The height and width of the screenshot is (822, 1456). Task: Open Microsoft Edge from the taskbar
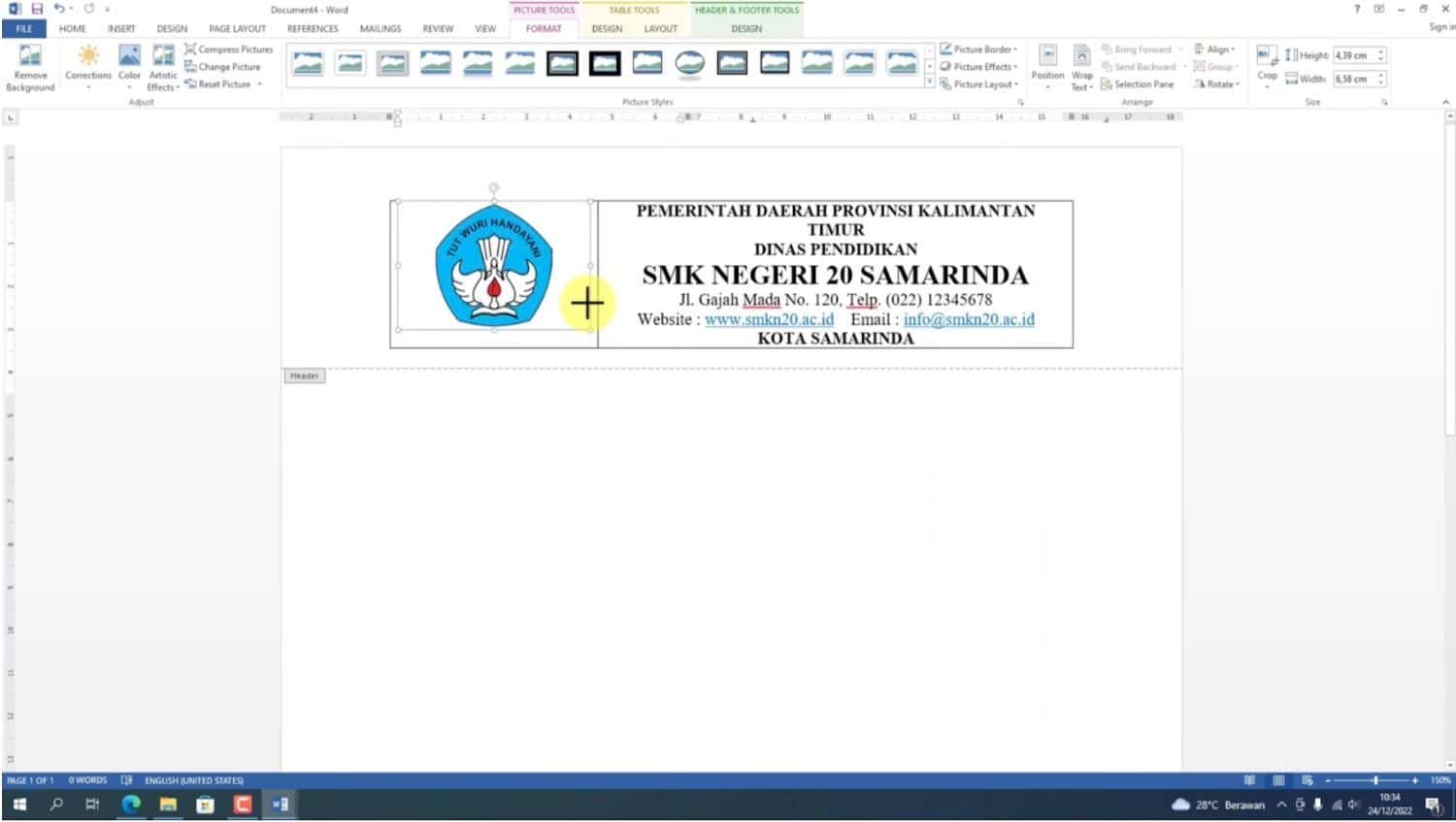click(131, 805)
